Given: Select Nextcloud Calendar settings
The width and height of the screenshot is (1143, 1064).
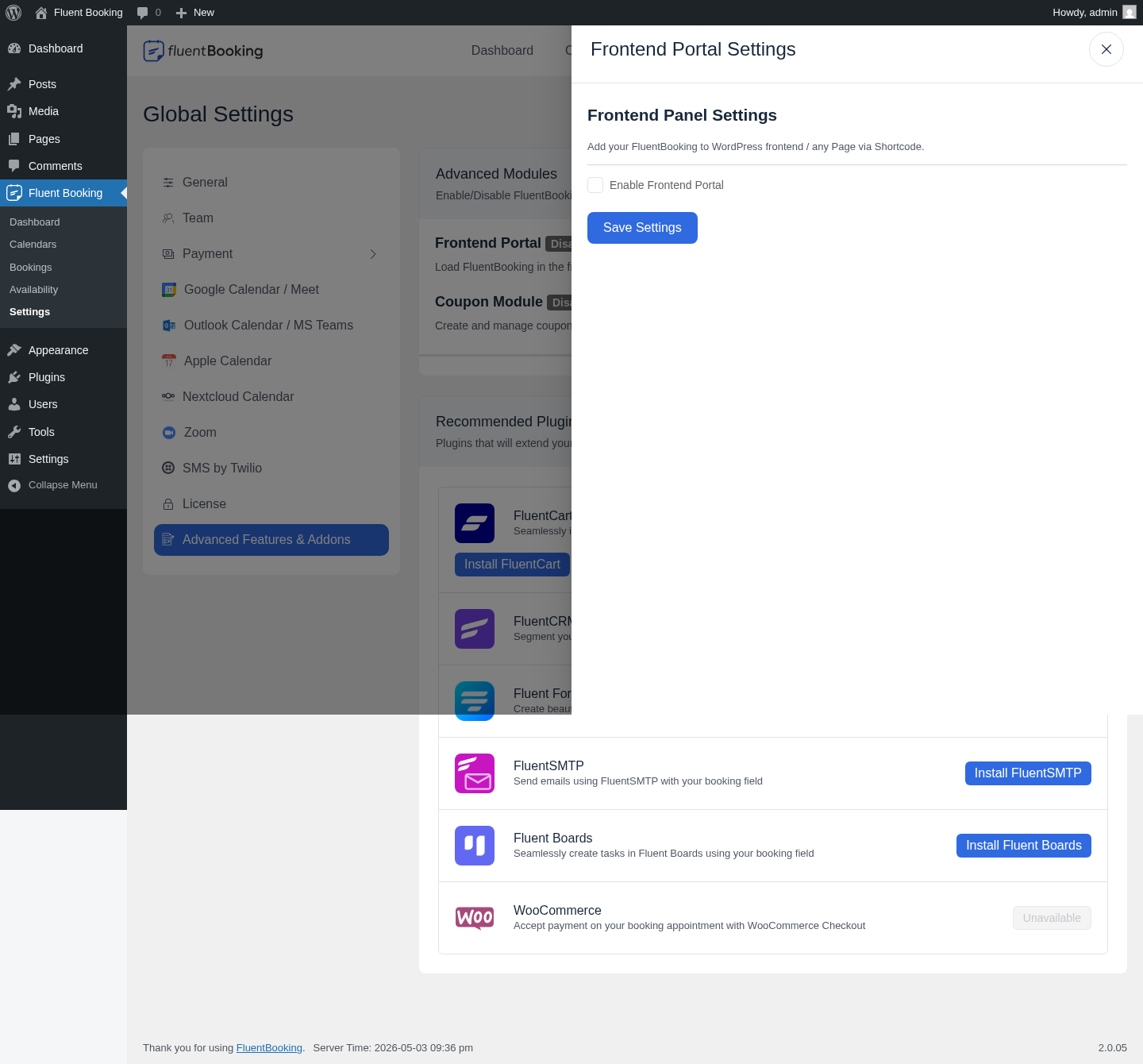Looking at the screenshot, I should click(x=271, y=397).
